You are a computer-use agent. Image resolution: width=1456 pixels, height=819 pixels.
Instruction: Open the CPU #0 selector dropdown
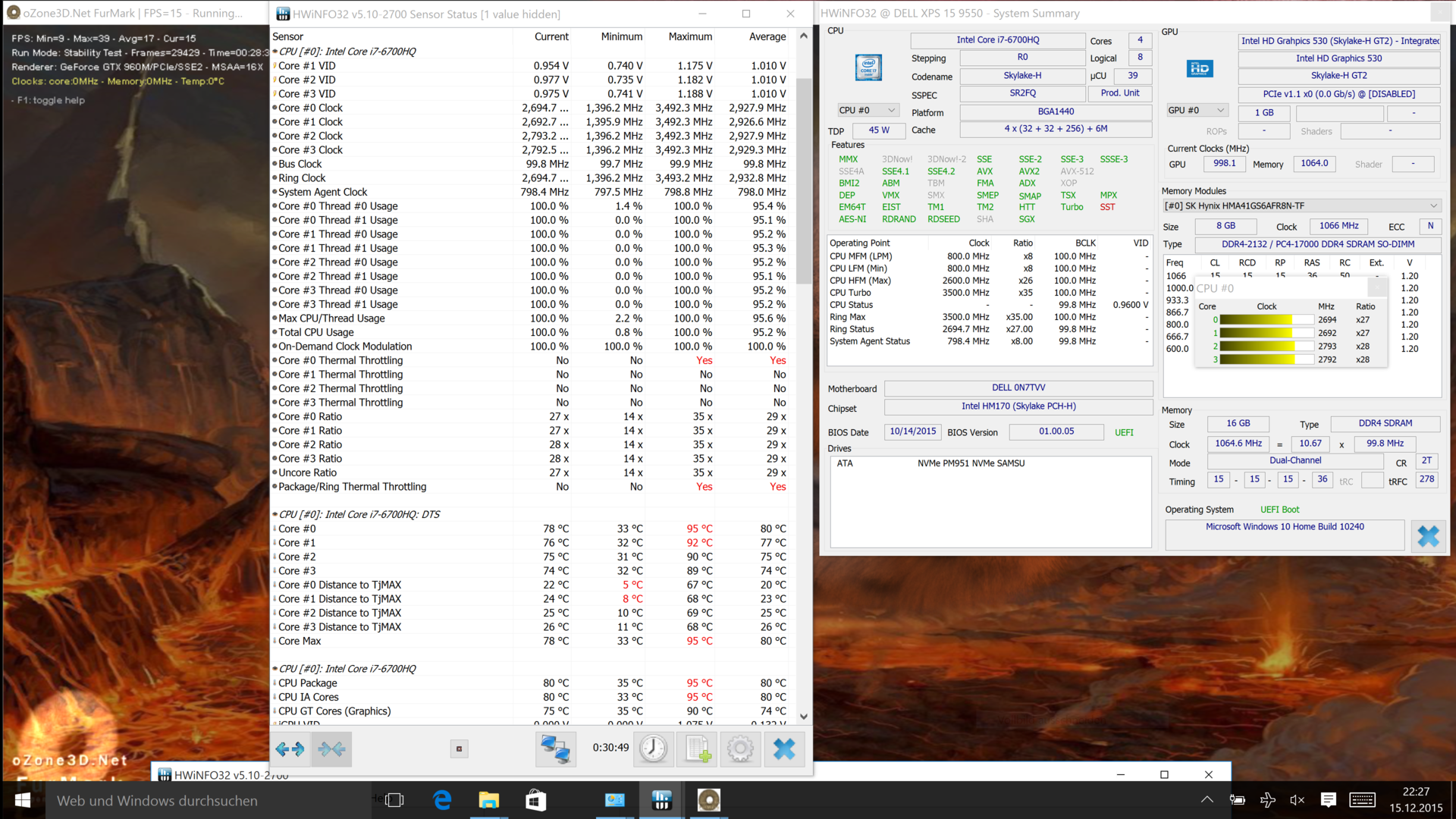click(x=868, y=111)
